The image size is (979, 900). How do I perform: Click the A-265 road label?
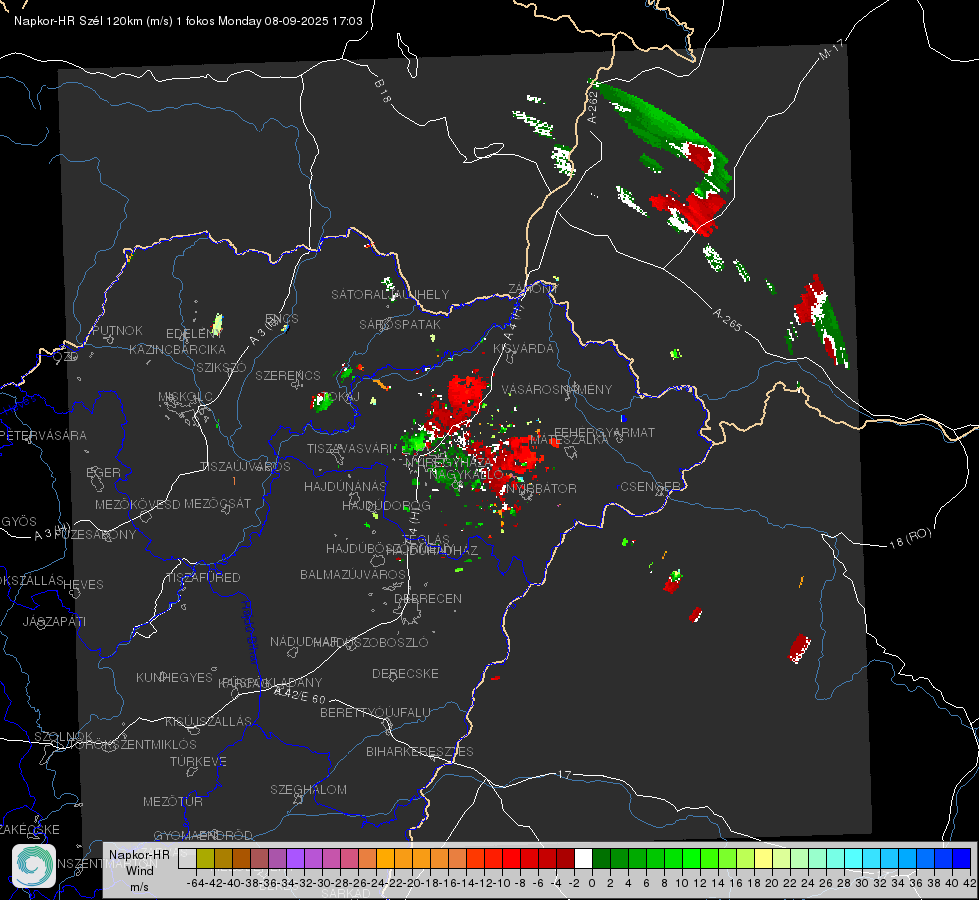tap(727, 319)
